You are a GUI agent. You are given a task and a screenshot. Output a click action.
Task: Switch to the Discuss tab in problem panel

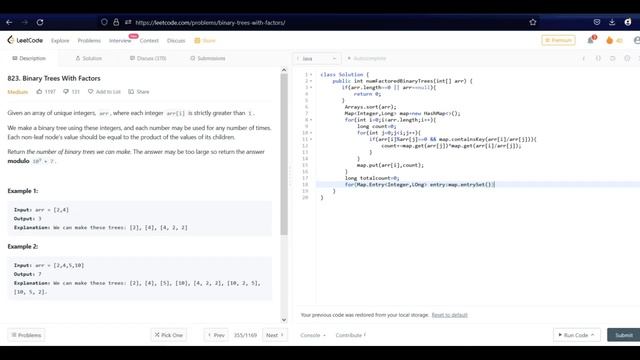(x=148, y=58)
